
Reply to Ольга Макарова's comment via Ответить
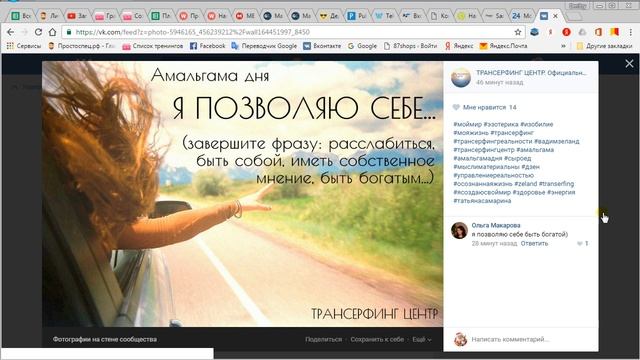pos(534,243)
